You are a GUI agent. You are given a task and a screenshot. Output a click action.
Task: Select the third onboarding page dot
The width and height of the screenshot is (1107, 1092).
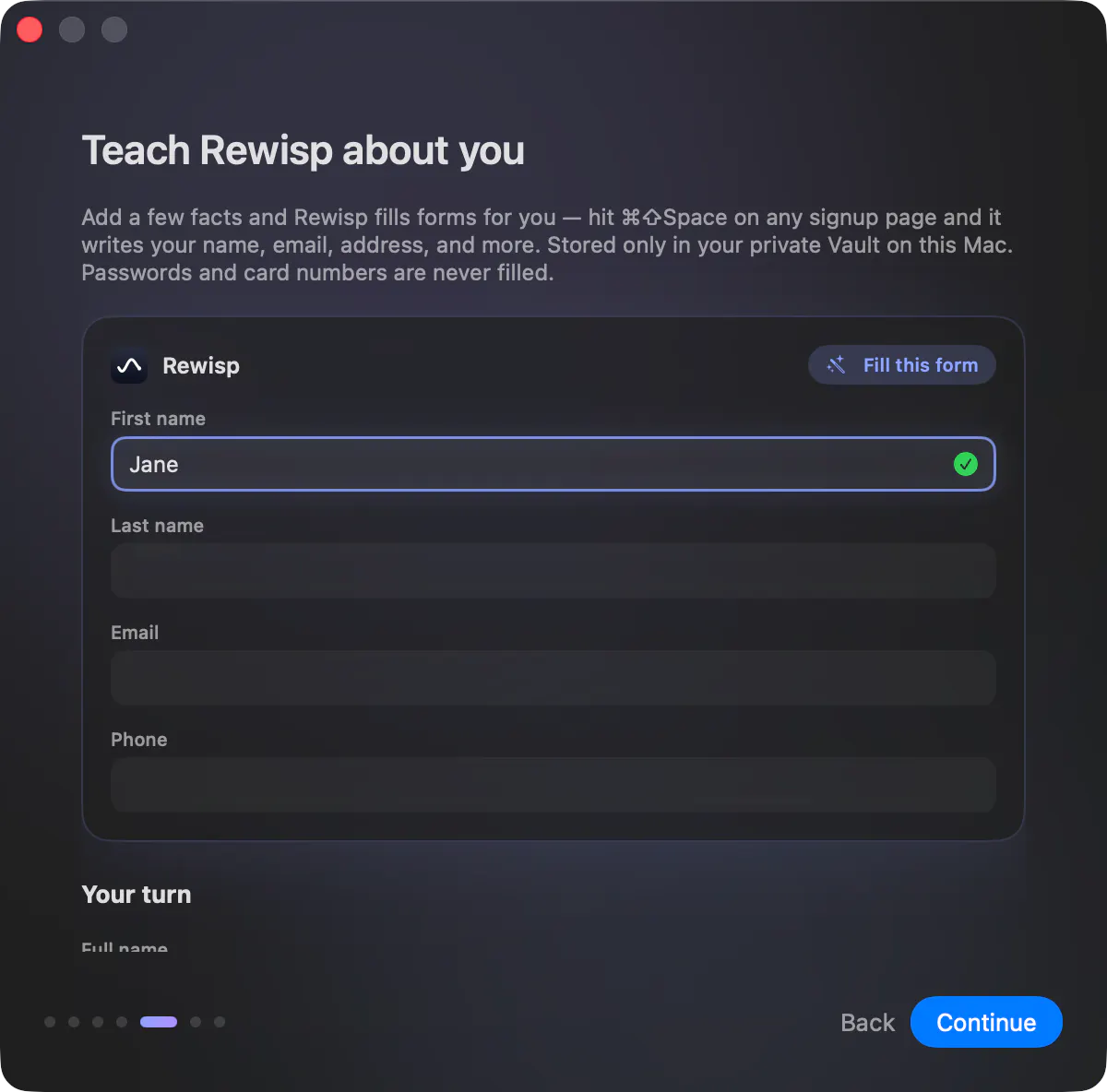(98, 1022)
